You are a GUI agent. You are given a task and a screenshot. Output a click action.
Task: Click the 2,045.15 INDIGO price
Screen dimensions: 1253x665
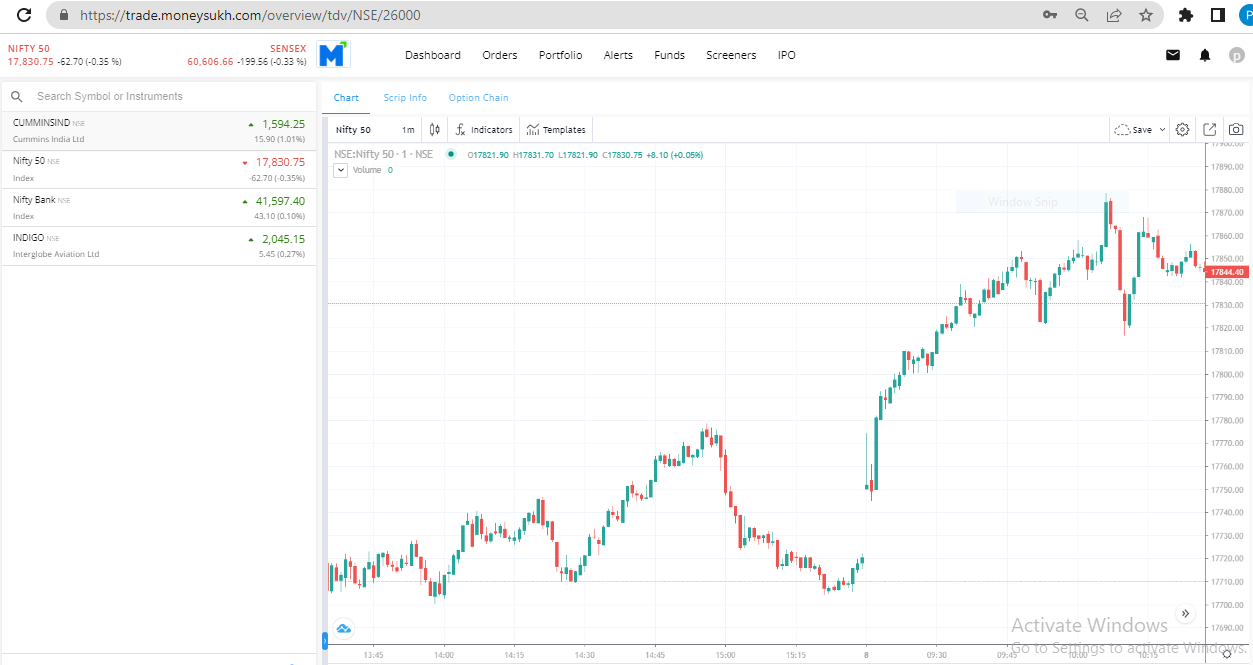point(283,239)
